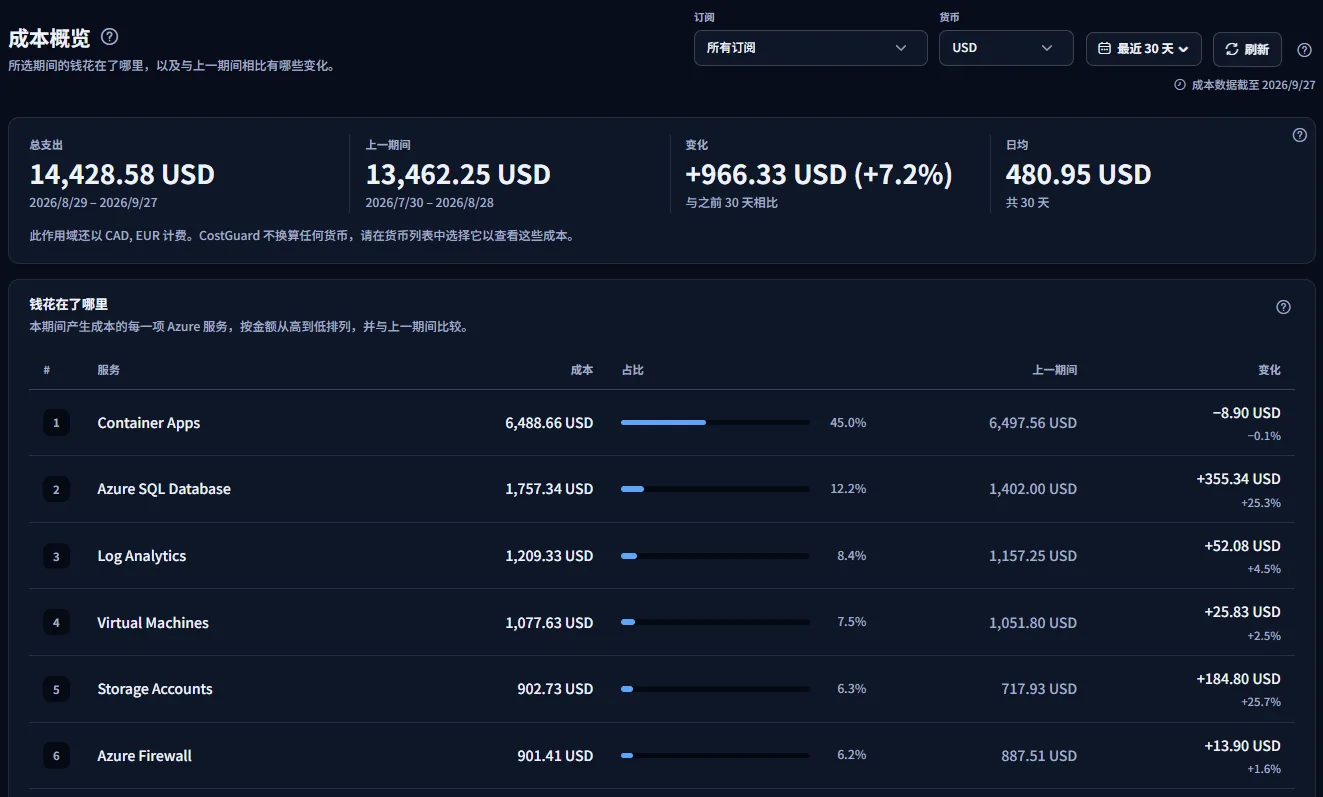Click help icon in the summary totals card
The image size is (1323, 797).
point(1300,135)
